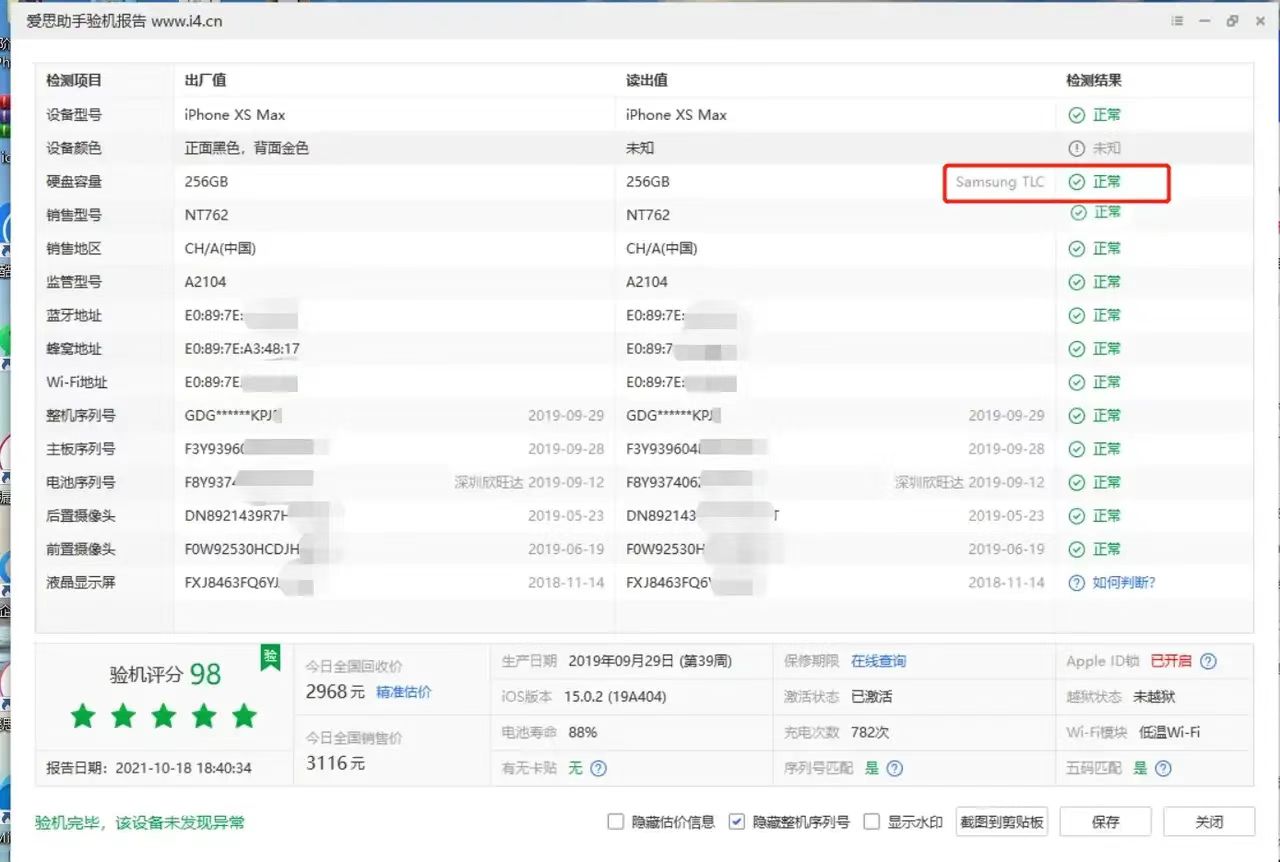Viewport: 1280px width, 862px height.
Task: Enable the 隐藏估价信息 checkbox
Action: tap(616, 822)
